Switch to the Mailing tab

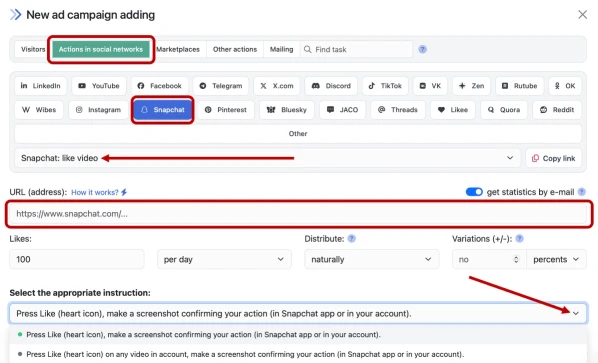(x=281, y=49)
